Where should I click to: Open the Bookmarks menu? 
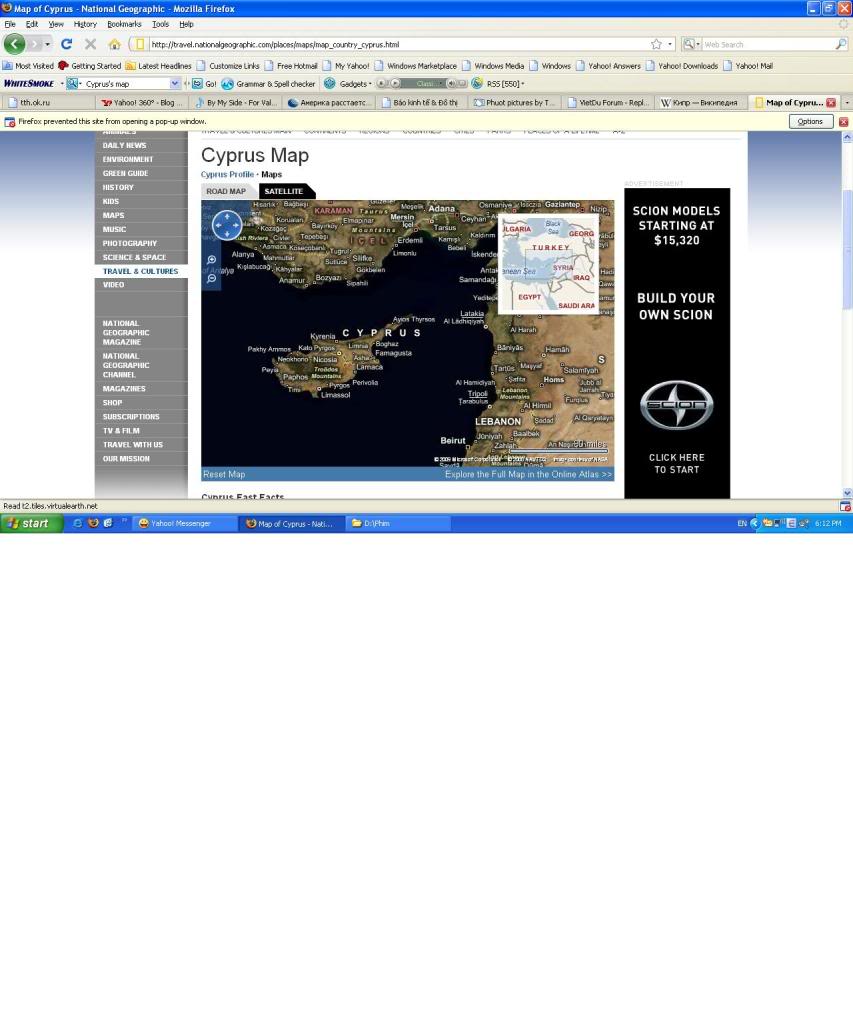[124, 24]
